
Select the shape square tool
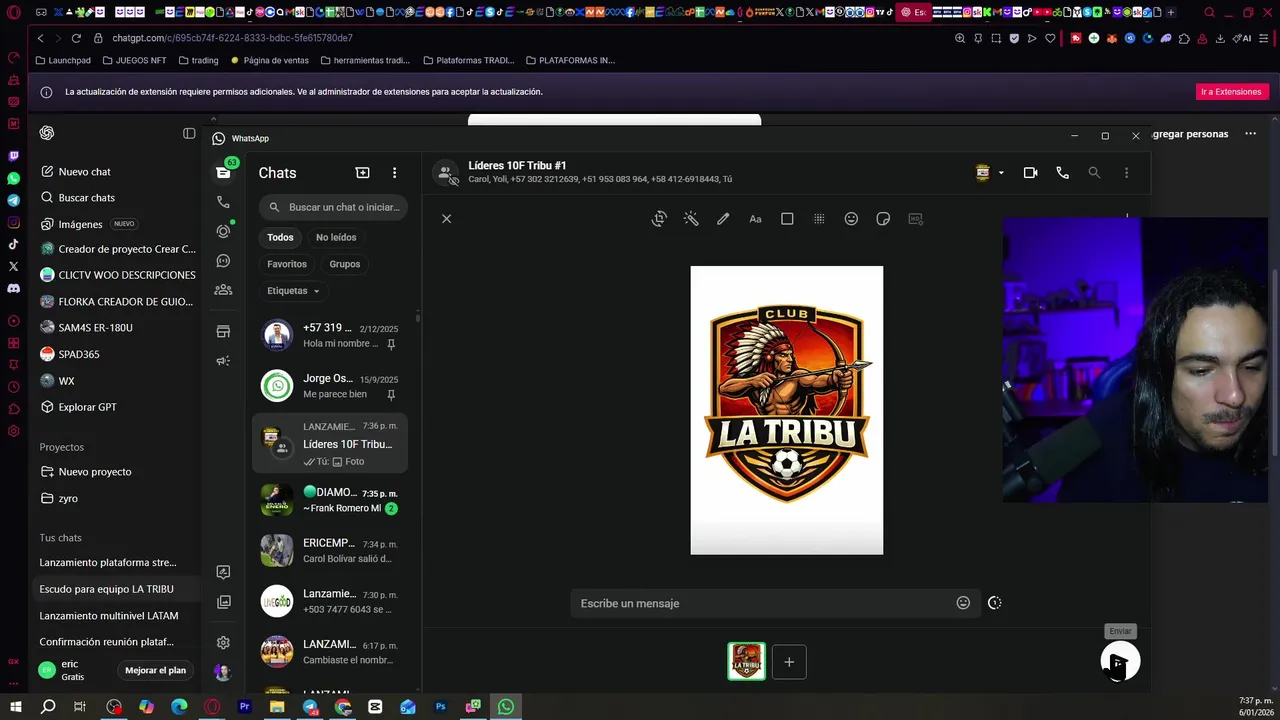click(x=787, y=219)
